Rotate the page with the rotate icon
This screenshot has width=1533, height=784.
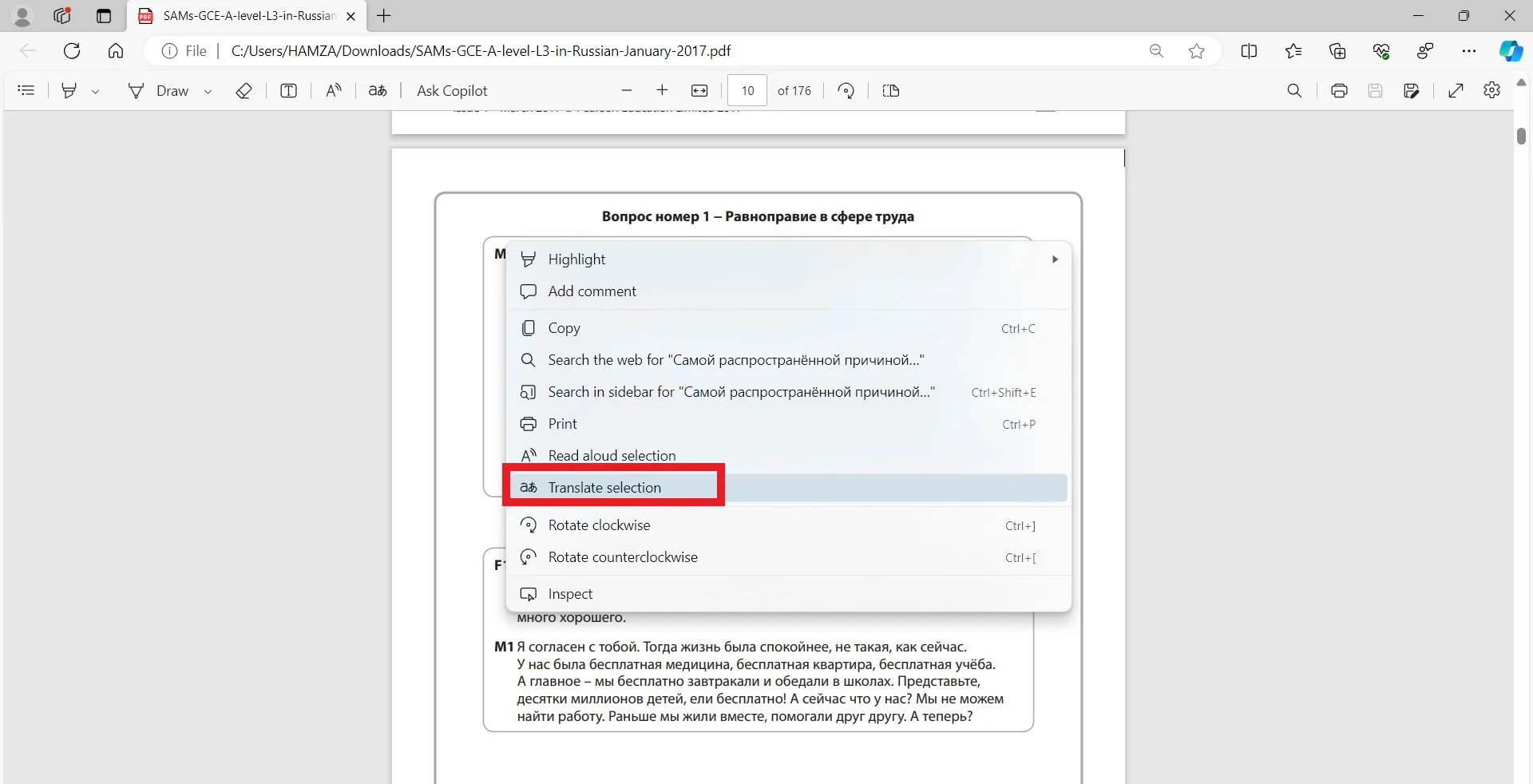846,90
